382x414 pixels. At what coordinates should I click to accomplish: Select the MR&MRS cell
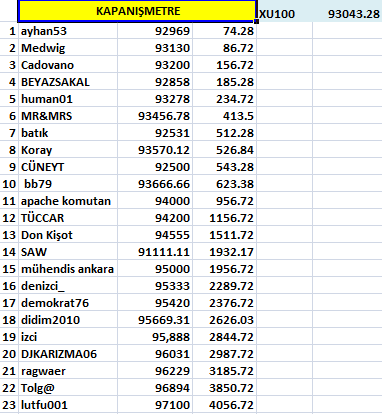click(68, 116)
